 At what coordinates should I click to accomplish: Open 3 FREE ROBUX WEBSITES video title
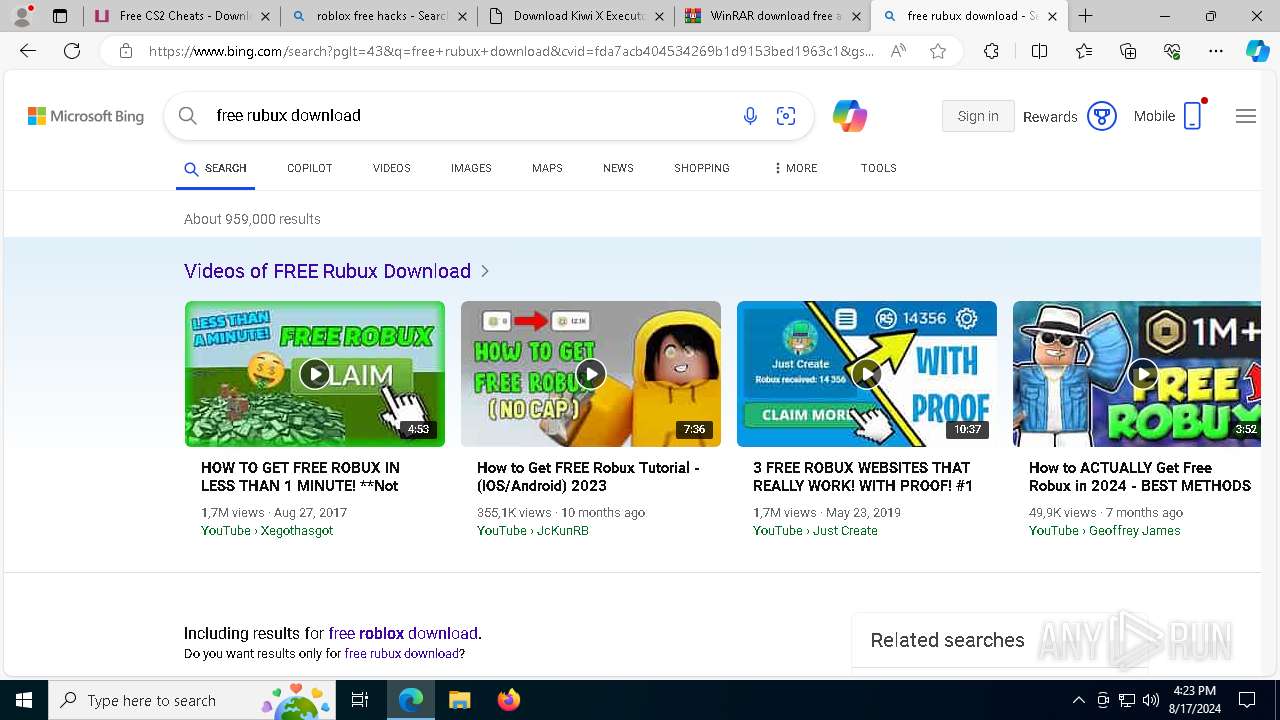click(863, 477)
